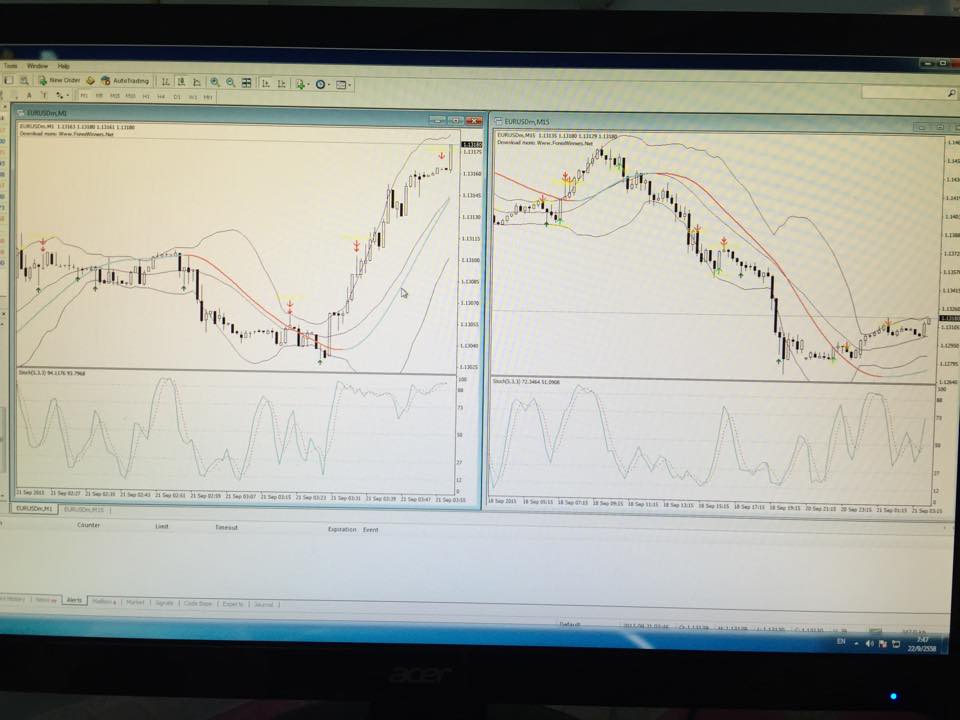Click the taskbar clock showing 7:47
This screenshot has width=960, height=720.
click(923, 644)
